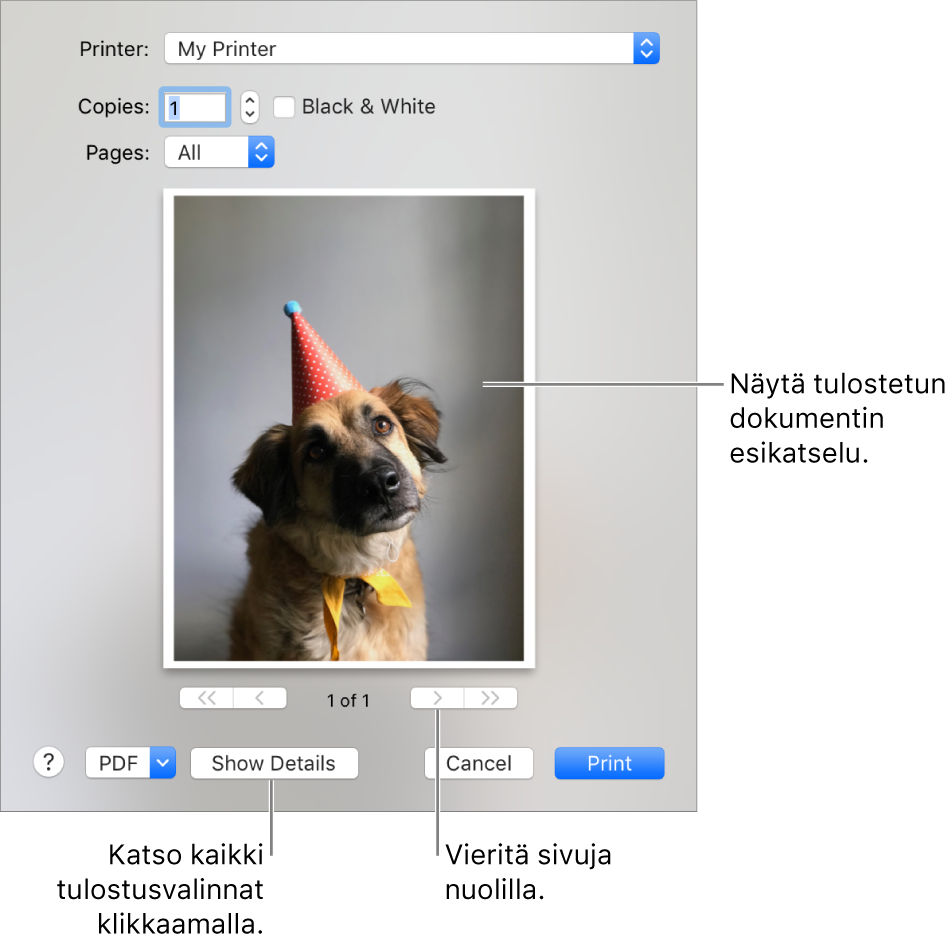Click the blue Print button

click(610, 763)
